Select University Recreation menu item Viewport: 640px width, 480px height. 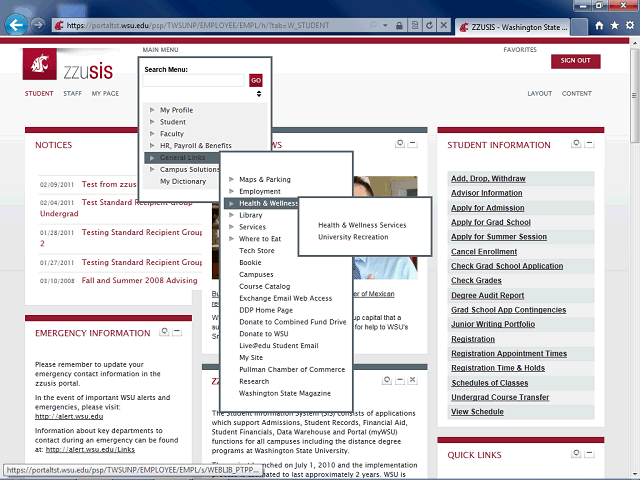pyautogui.click(x=353, y=237)
